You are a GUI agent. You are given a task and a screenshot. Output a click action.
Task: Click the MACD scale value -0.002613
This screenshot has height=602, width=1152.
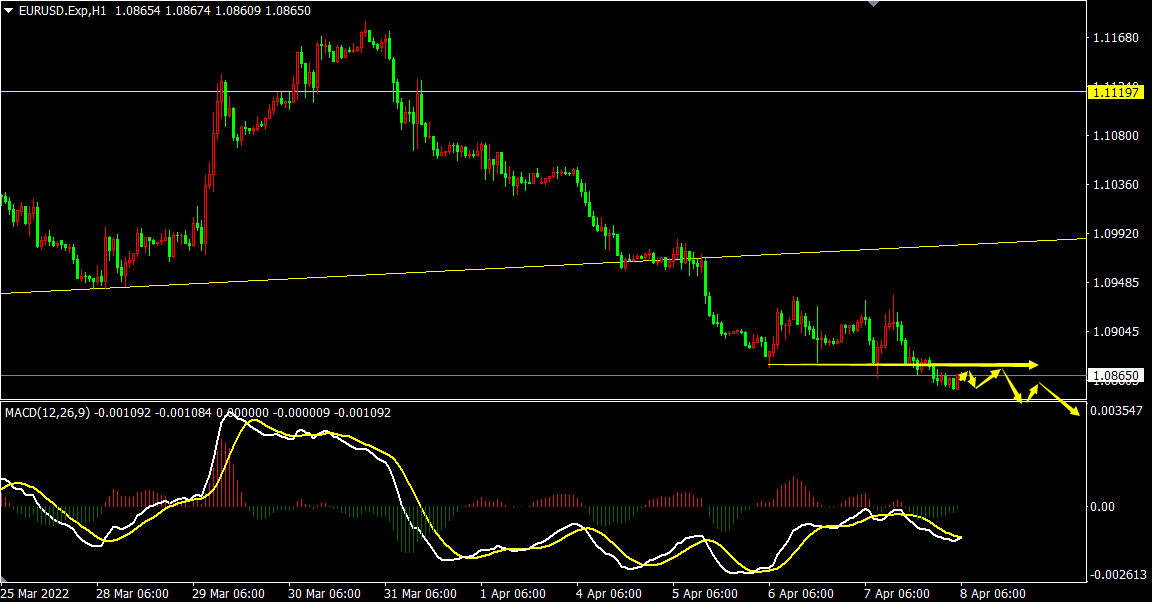(1116, 574)
